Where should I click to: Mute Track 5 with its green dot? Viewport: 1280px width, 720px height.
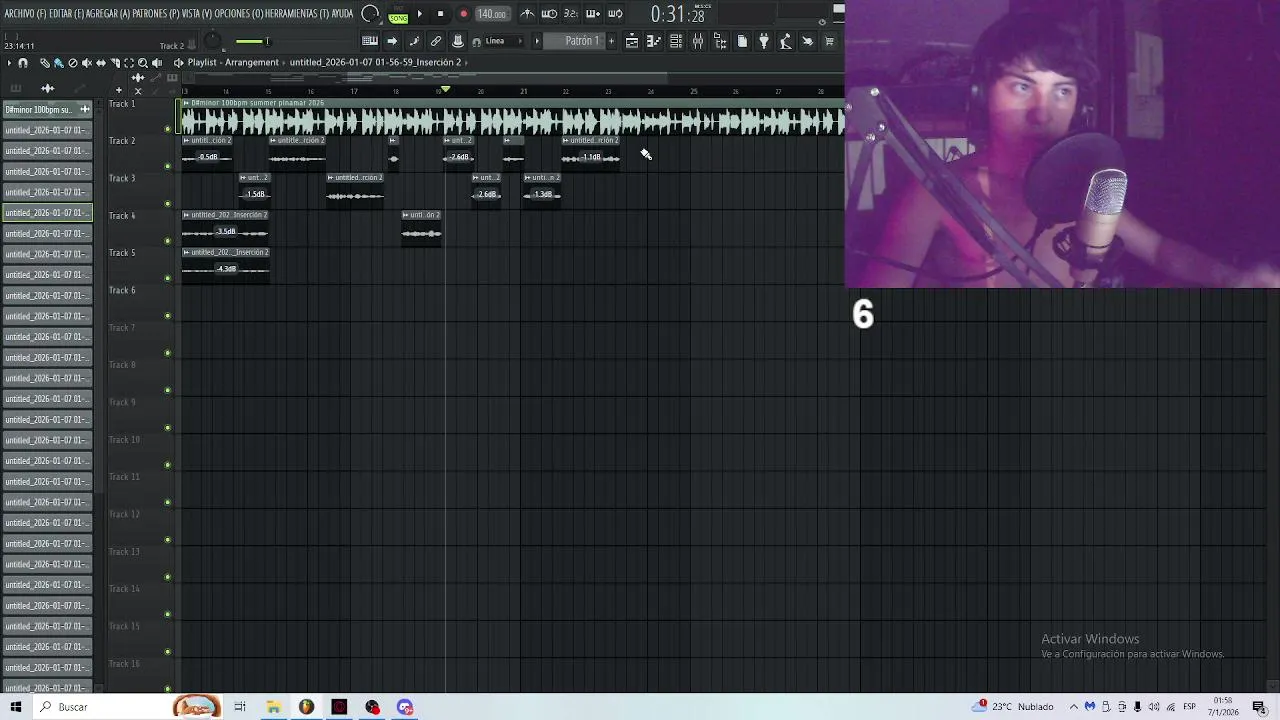click(x=167, y=278)
